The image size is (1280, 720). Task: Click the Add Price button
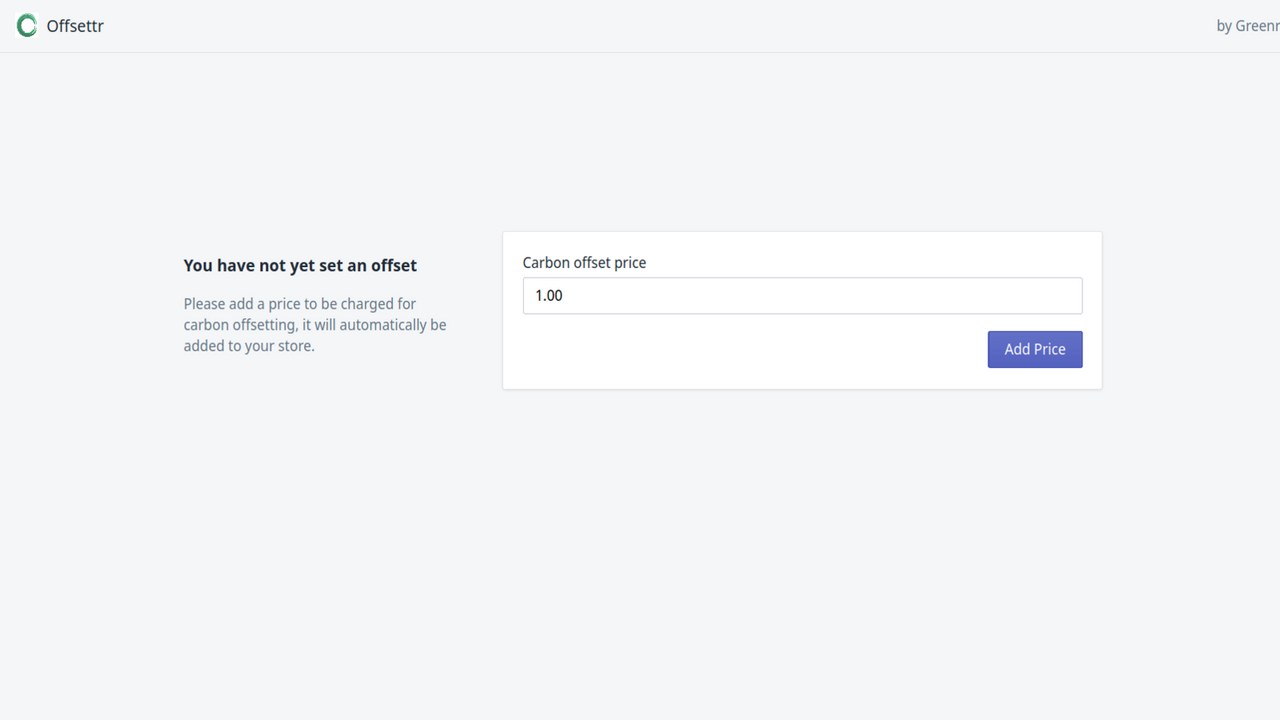point(1035,349)
